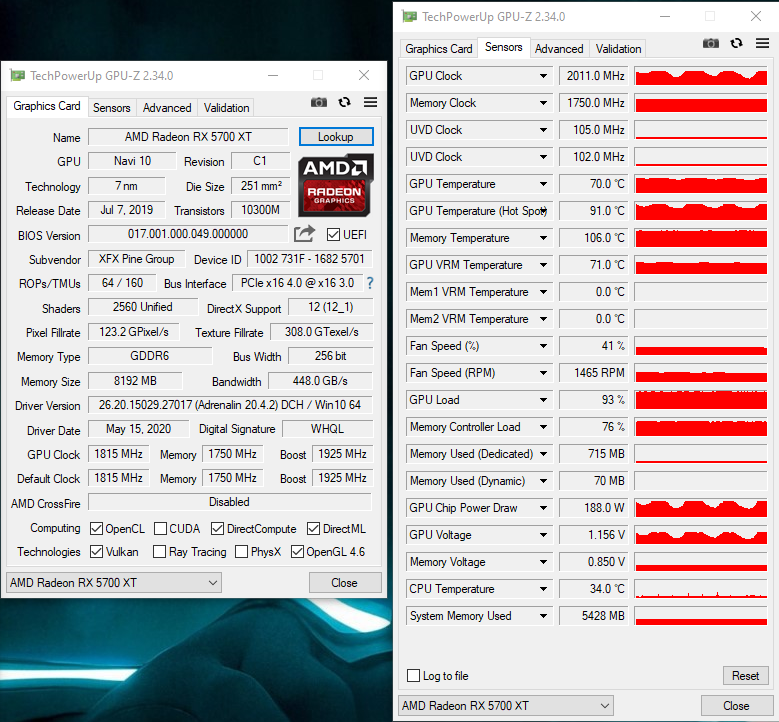The height and width of the screenshot is (722, 779).
Task: Click the BIOS export share icon
Action: [304, 234]
